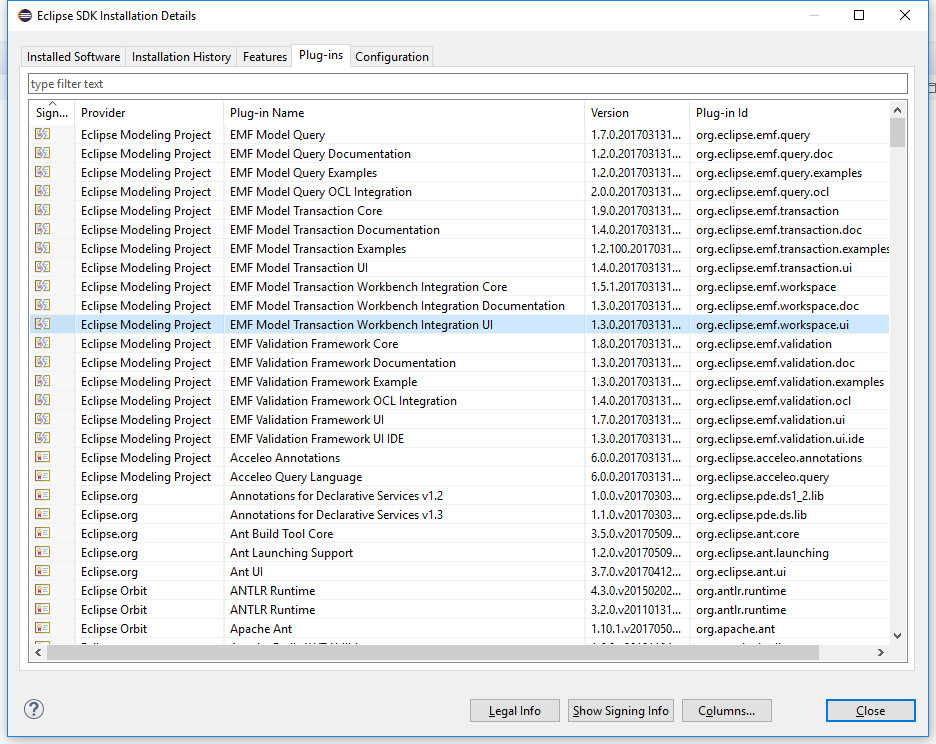Click unsigned icon for Acceleo Annotations row
936x744 pixels.
pyautogui.click(x=42, y=458)
